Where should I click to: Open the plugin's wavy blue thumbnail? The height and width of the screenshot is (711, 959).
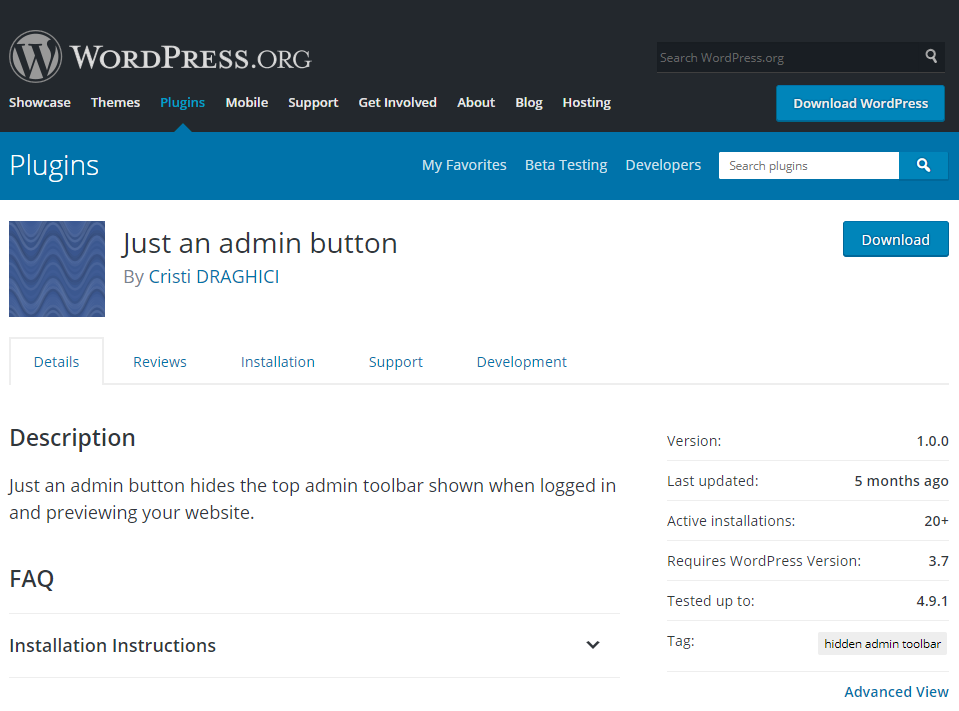point(57,269)
